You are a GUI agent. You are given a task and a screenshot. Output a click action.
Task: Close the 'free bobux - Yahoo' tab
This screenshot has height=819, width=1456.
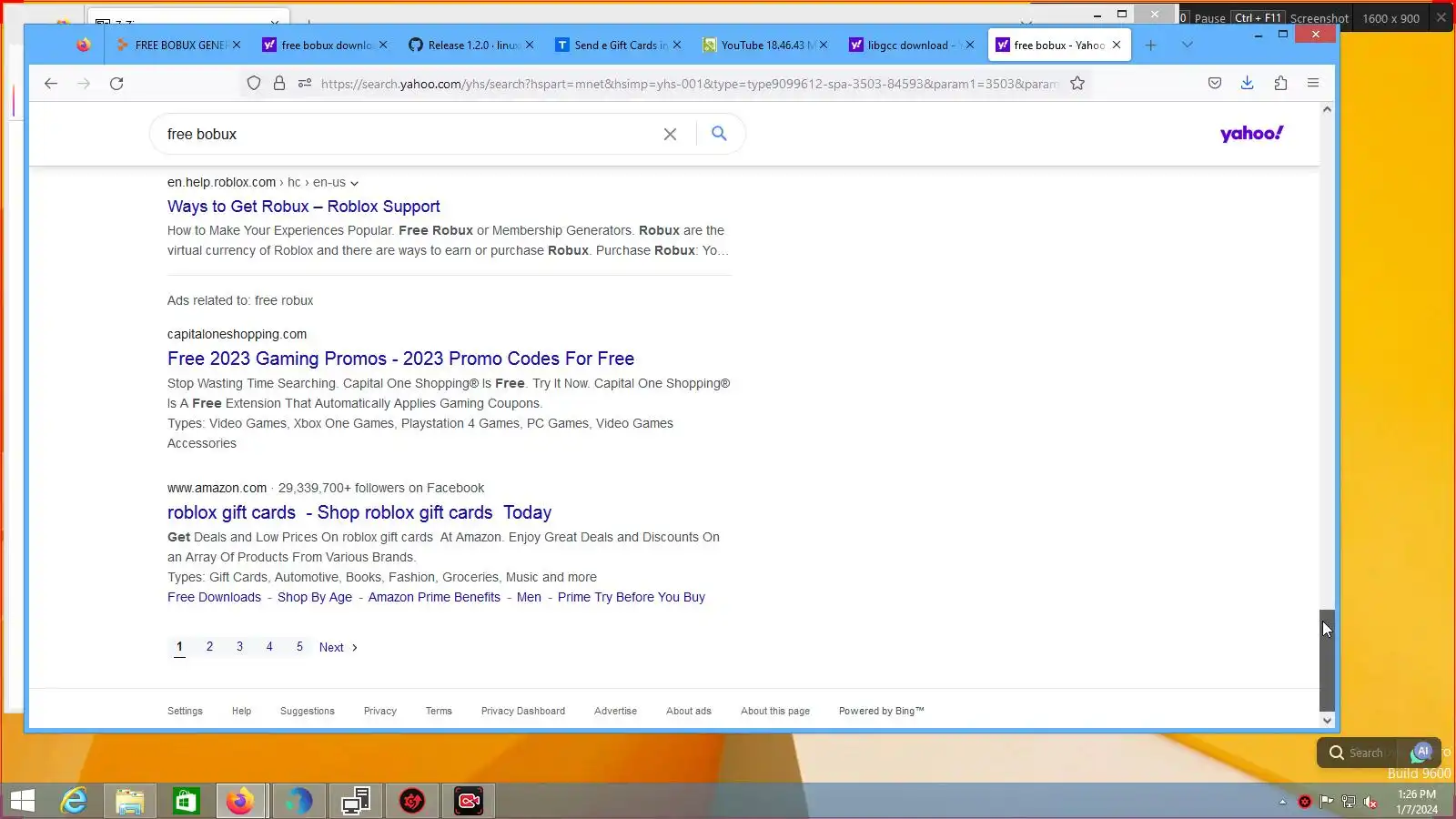[x=1117, y=45]
